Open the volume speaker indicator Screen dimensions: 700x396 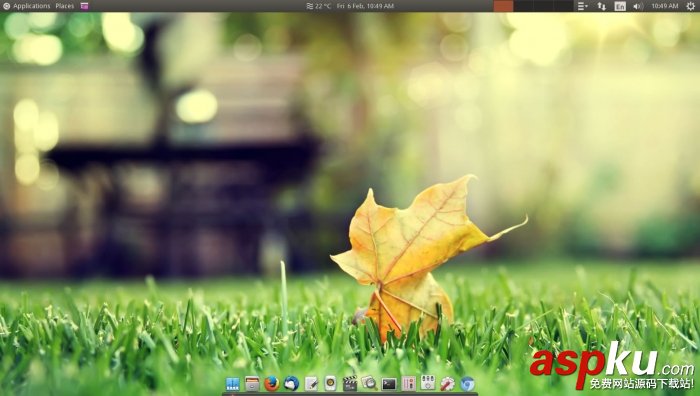(638, 6)
